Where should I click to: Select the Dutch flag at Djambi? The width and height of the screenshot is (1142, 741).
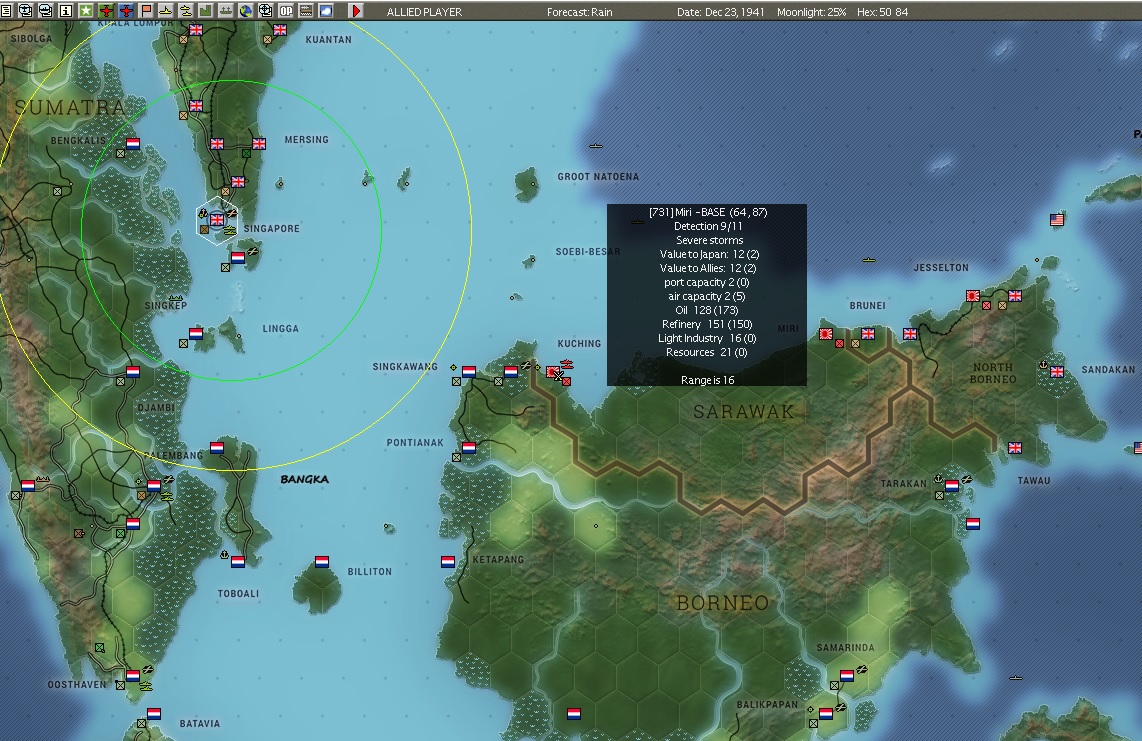[133, 372]
